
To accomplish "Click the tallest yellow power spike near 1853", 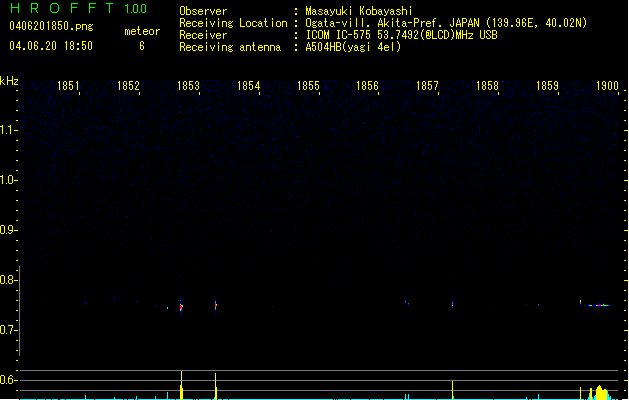I will point(181,385).
